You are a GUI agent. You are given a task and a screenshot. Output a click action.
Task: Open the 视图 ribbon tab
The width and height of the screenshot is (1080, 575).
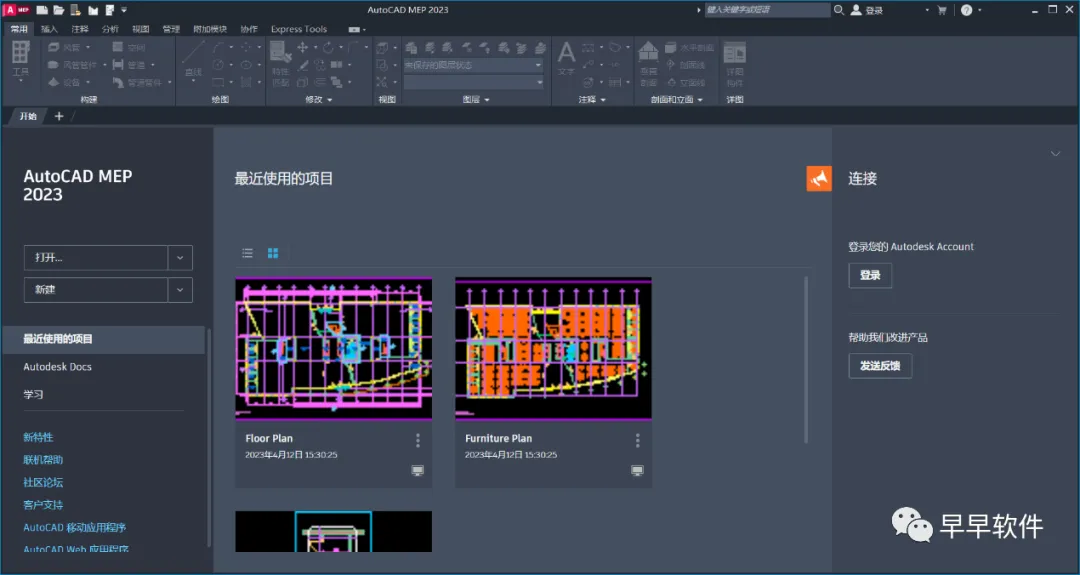[x=141, y=29]
